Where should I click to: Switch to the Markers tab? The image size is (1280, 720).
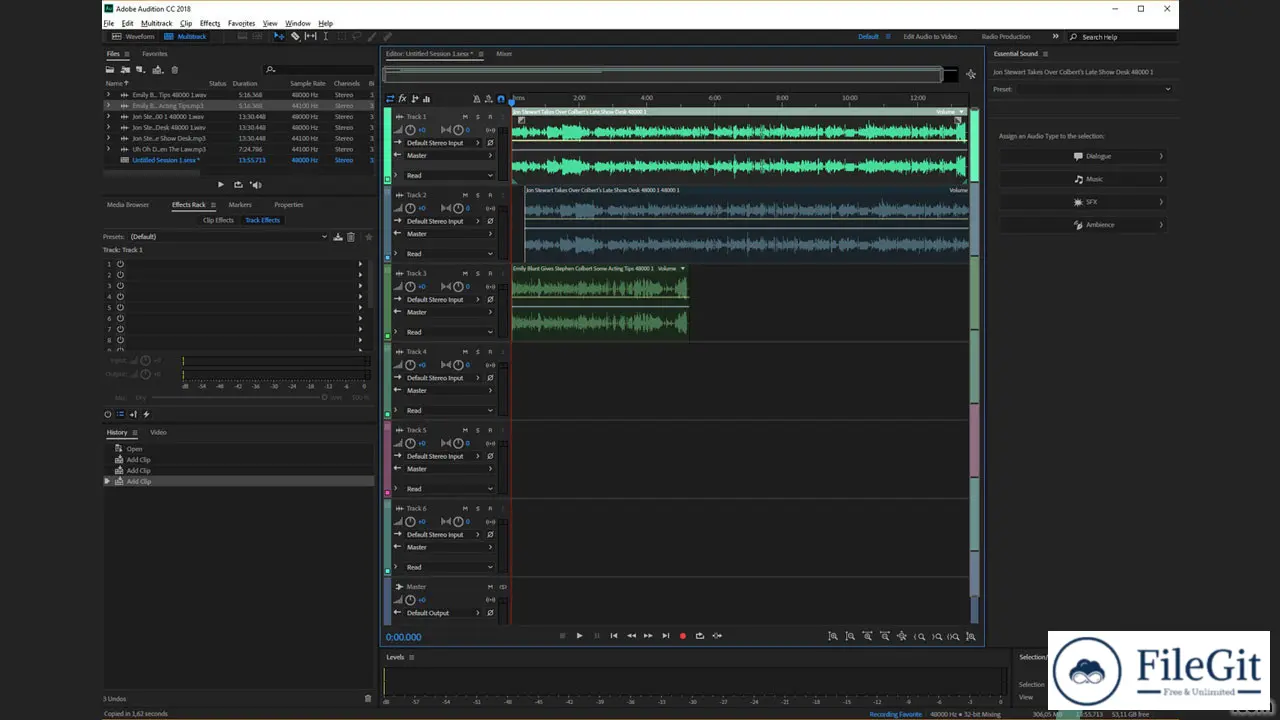(240, 205)
